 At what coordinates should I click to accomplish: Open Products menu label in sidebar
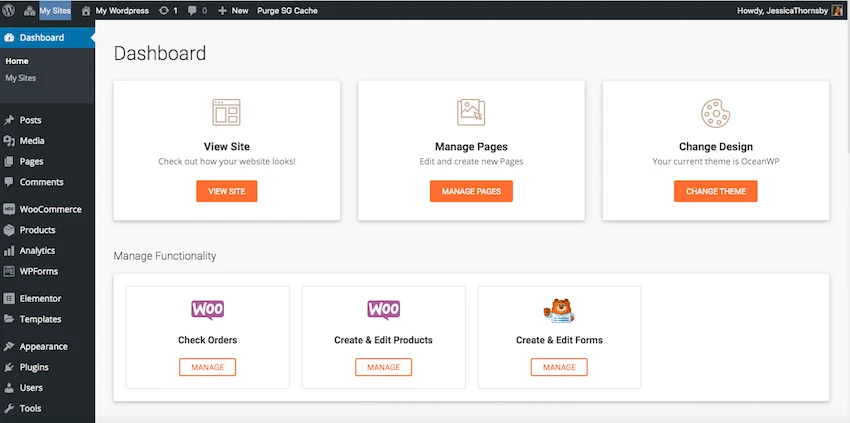pos(37,230)
